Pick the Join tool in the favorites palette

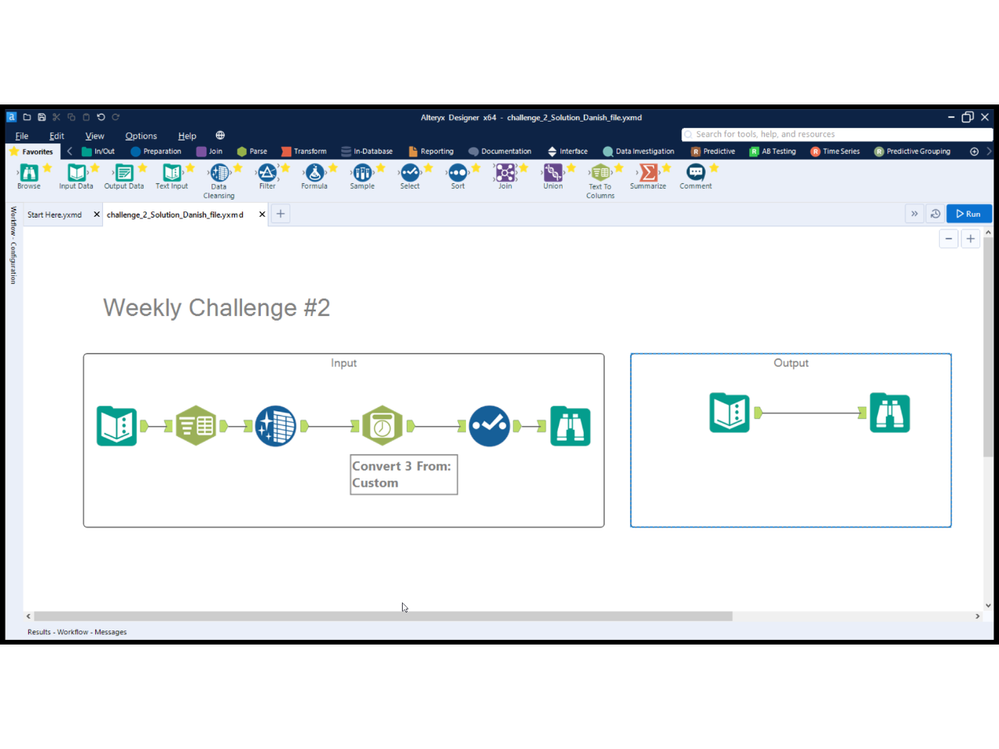pos(505,176)
